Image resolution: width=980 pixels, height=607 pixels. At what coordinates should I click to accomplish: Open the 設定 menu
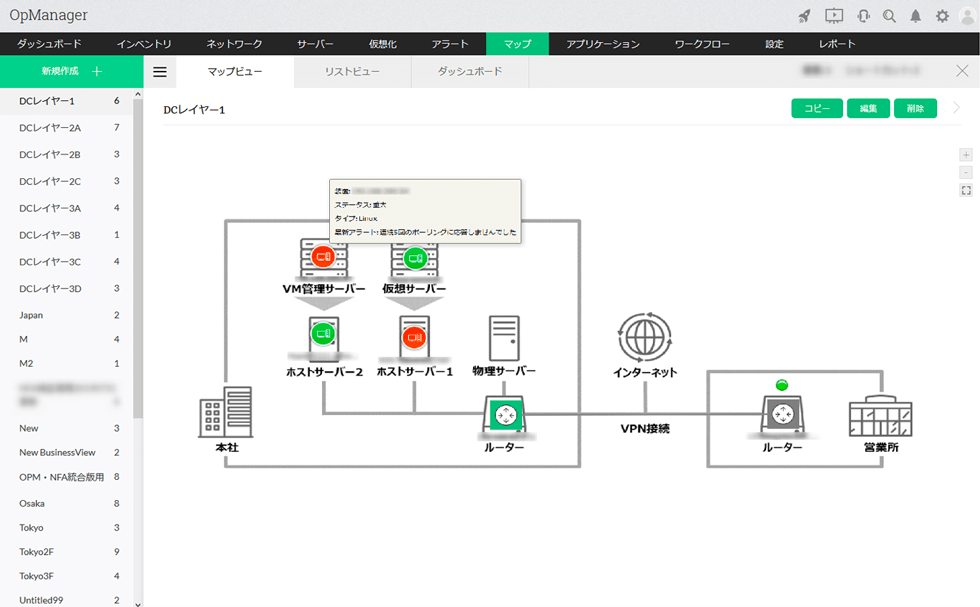tap(774, 44)
